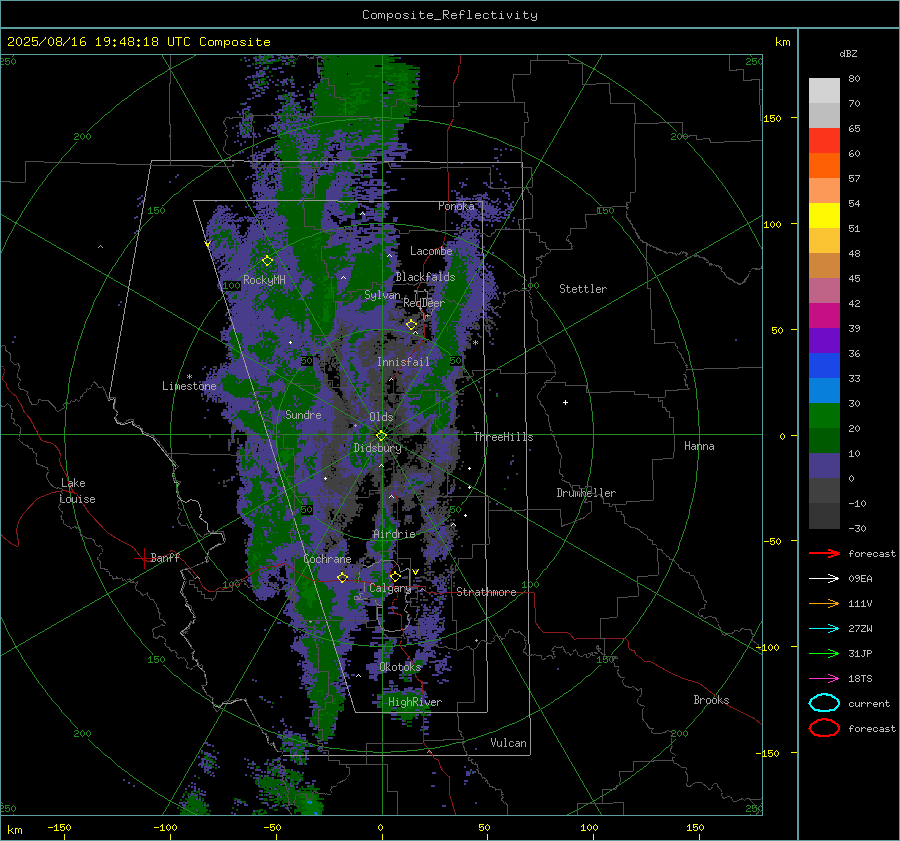Click the km label at bottom-left corner

pos(14,830)
